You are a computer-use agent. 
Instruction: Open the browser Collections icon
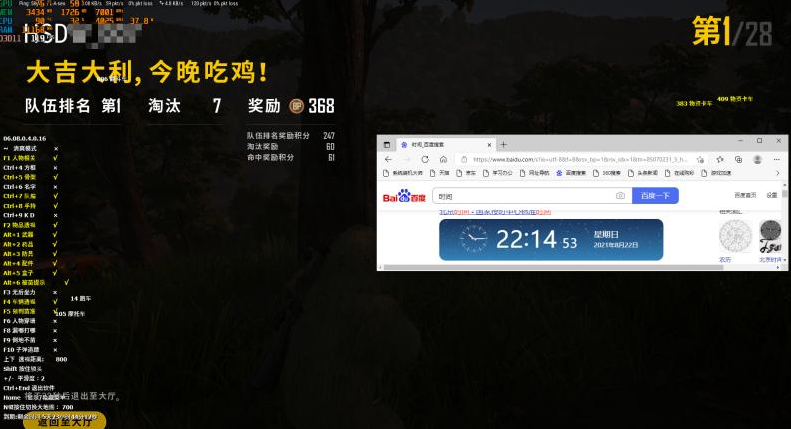coord(739,159)
